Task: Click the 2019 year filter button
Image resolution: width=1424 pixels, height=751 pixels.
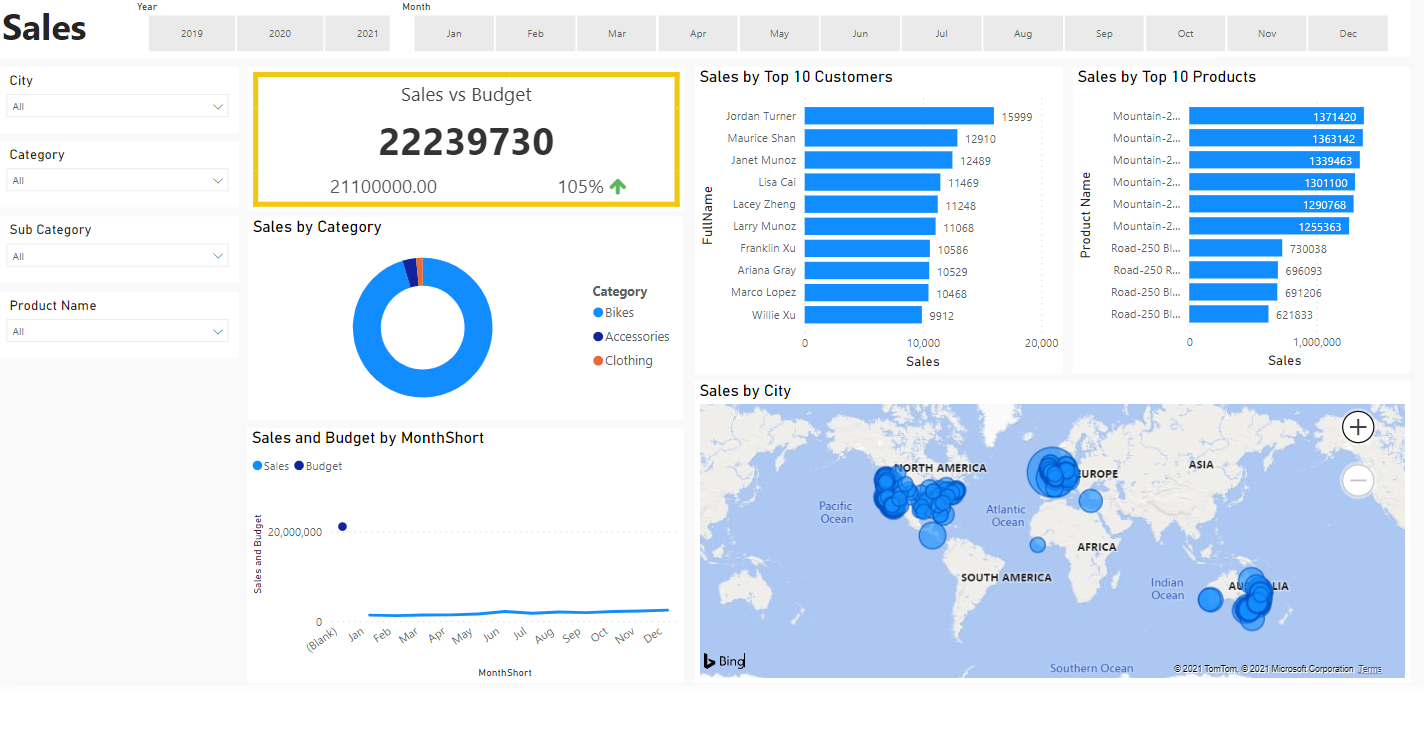Action: point(192,33)
